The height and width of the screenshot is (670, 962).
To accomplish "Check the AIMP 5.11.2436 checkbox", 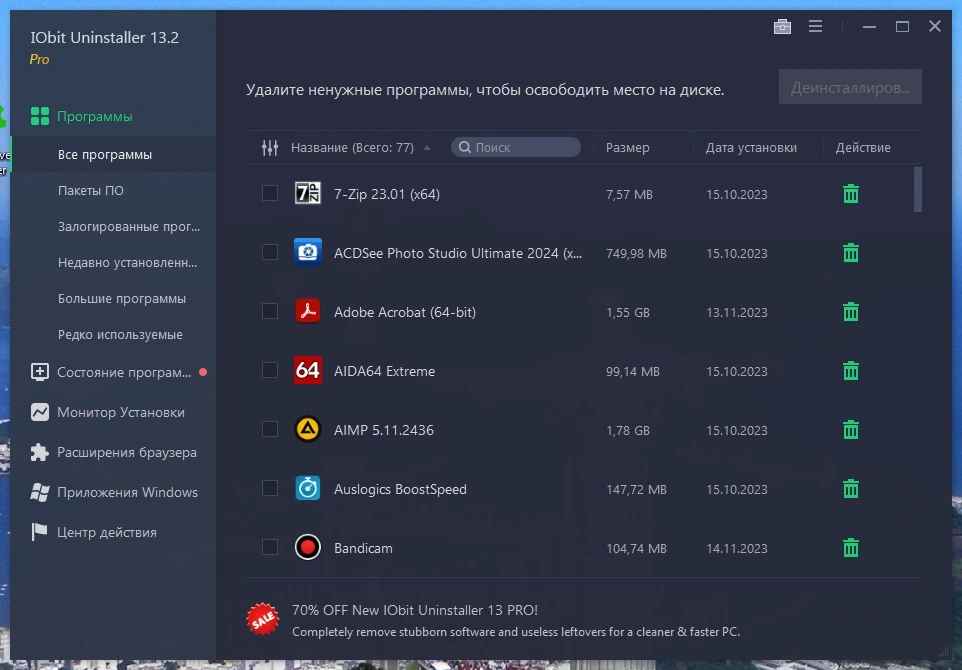I will point(270,429).
